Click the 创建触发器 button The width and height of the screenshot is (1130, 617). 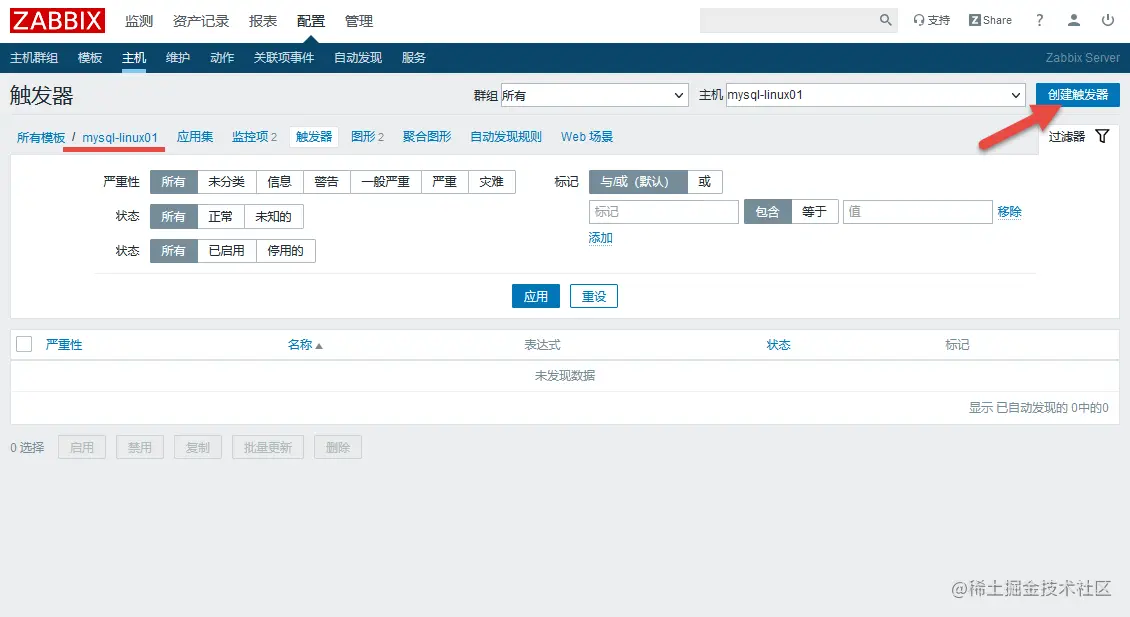1076,94
